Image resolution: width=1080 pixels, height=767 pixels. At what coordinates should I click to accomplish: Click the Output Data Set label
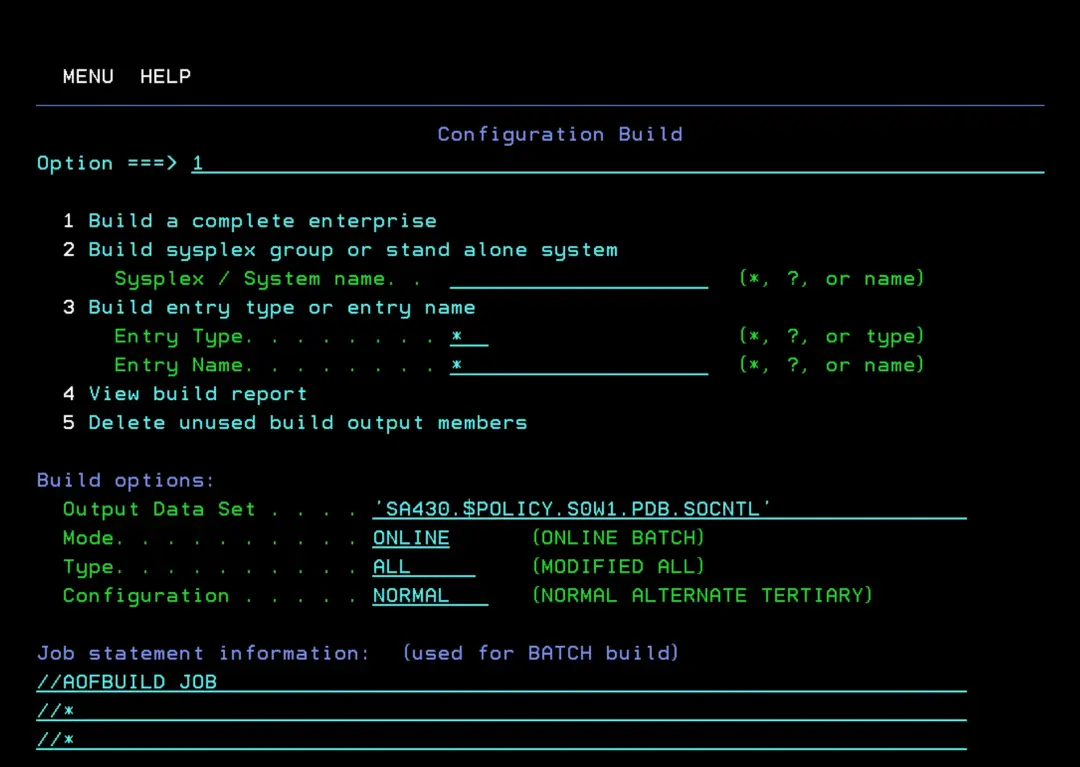159,509
